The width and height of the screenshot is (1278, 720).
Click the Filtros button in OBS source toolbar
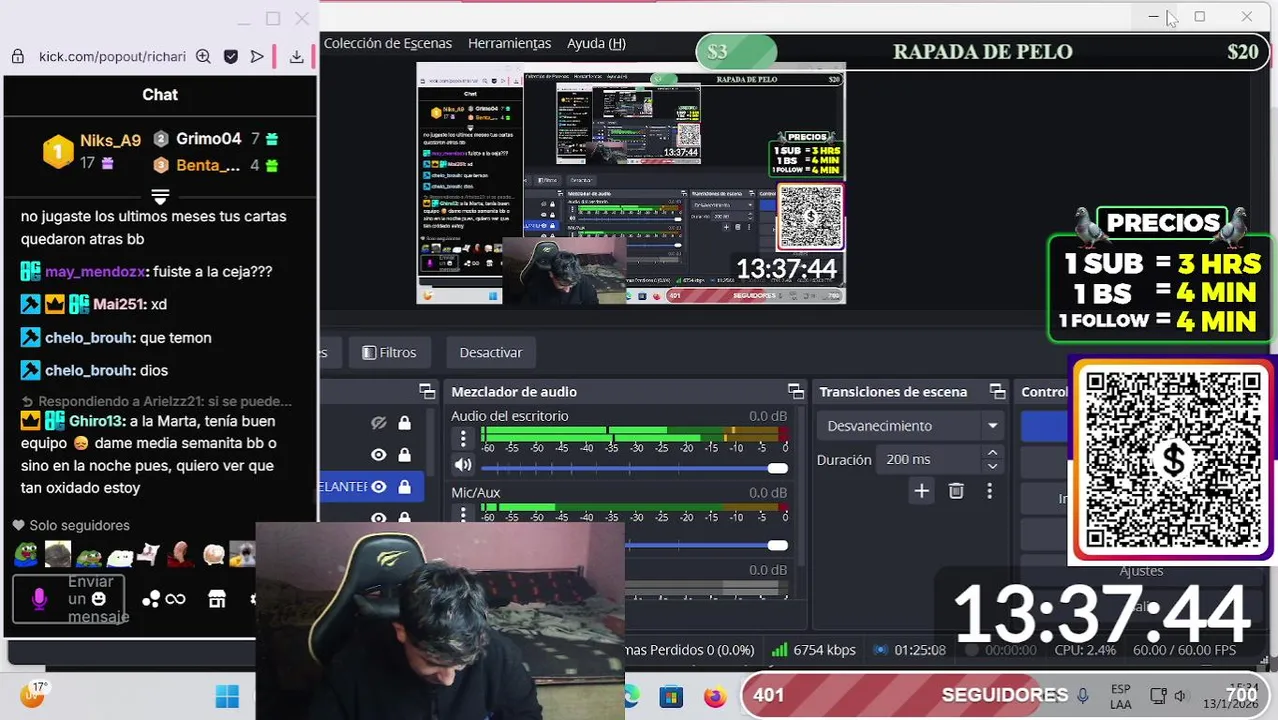(389, 352)
